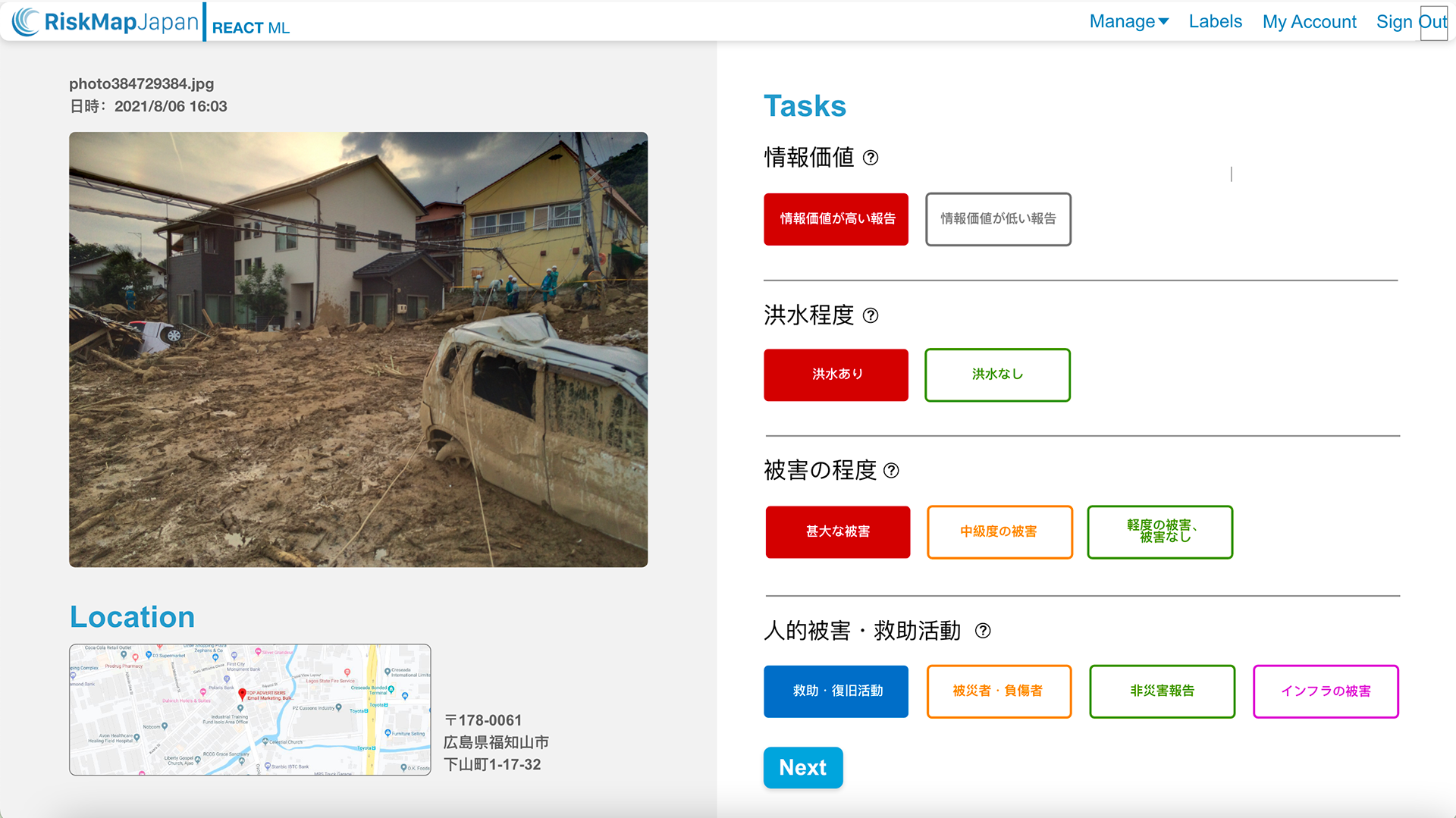Click the location map thumbnail
This screenshot has height=818, width=1456.
(x=250, y=710)
